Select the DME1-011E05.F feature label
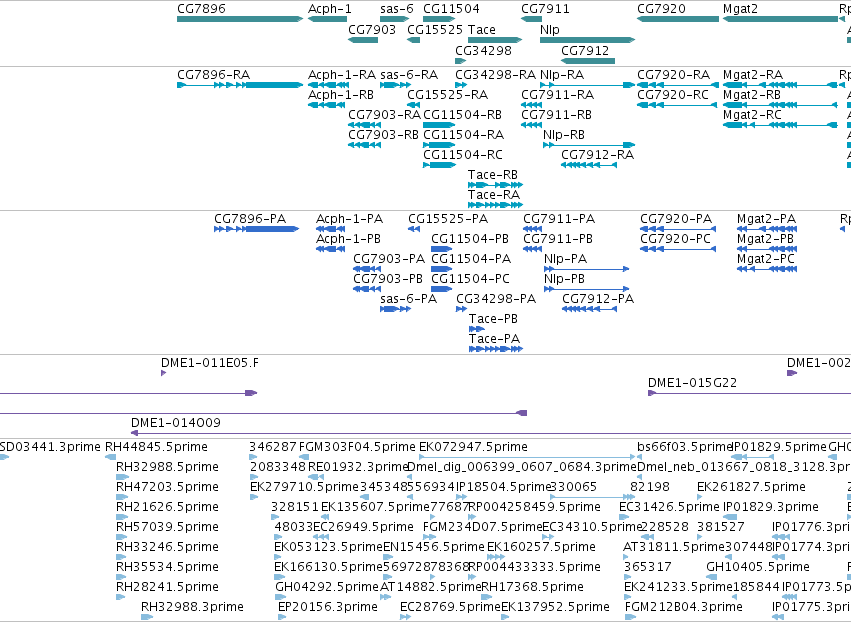851x622 pixels. tap(210, 363)
